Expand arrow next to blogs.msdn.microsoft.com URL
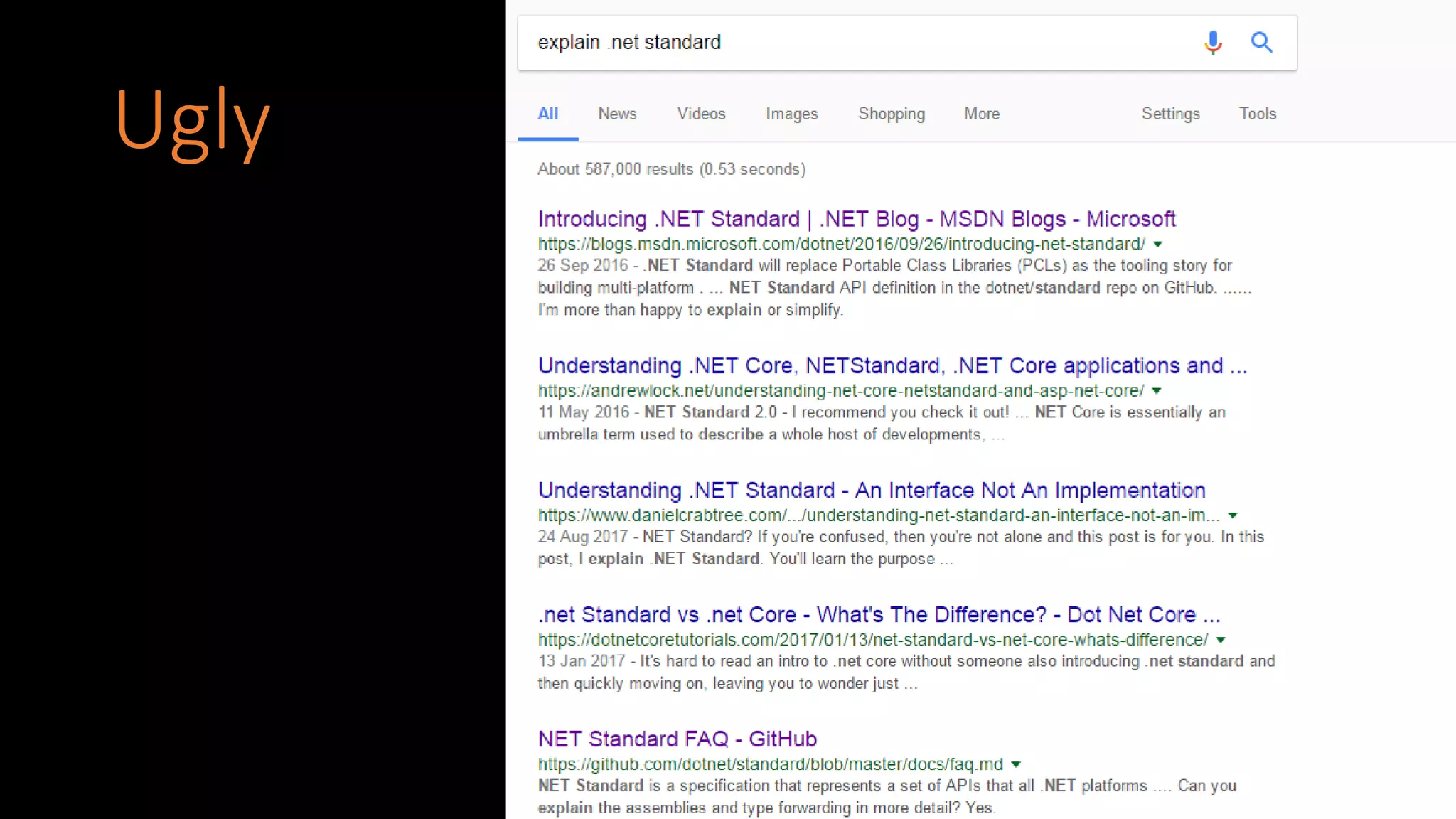The image size is (1456, 819). [x=1158, y=245]
